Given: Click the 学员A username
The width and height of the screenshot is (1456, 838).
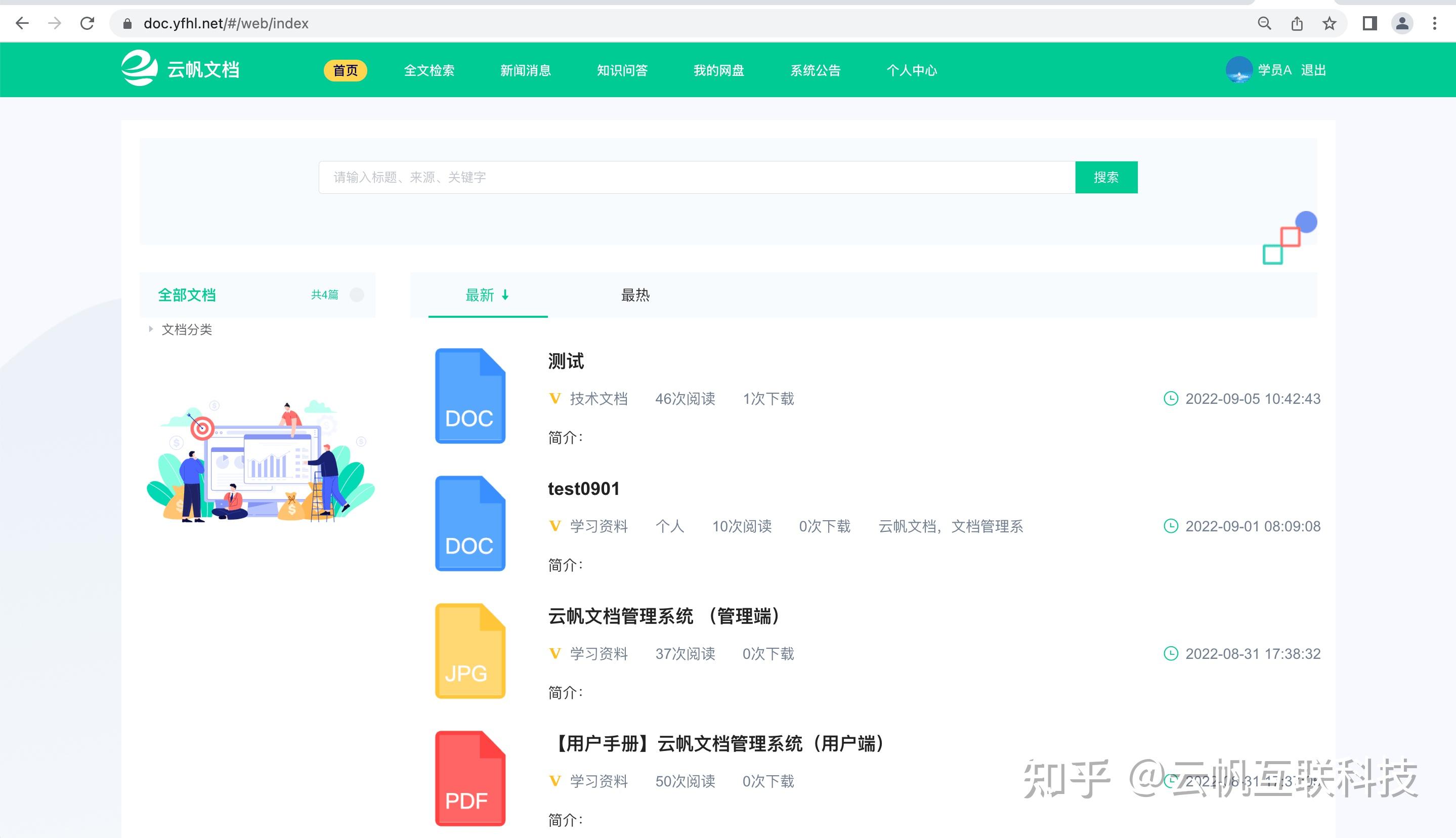Looking at the screenshot, I should coord(1274,70).
